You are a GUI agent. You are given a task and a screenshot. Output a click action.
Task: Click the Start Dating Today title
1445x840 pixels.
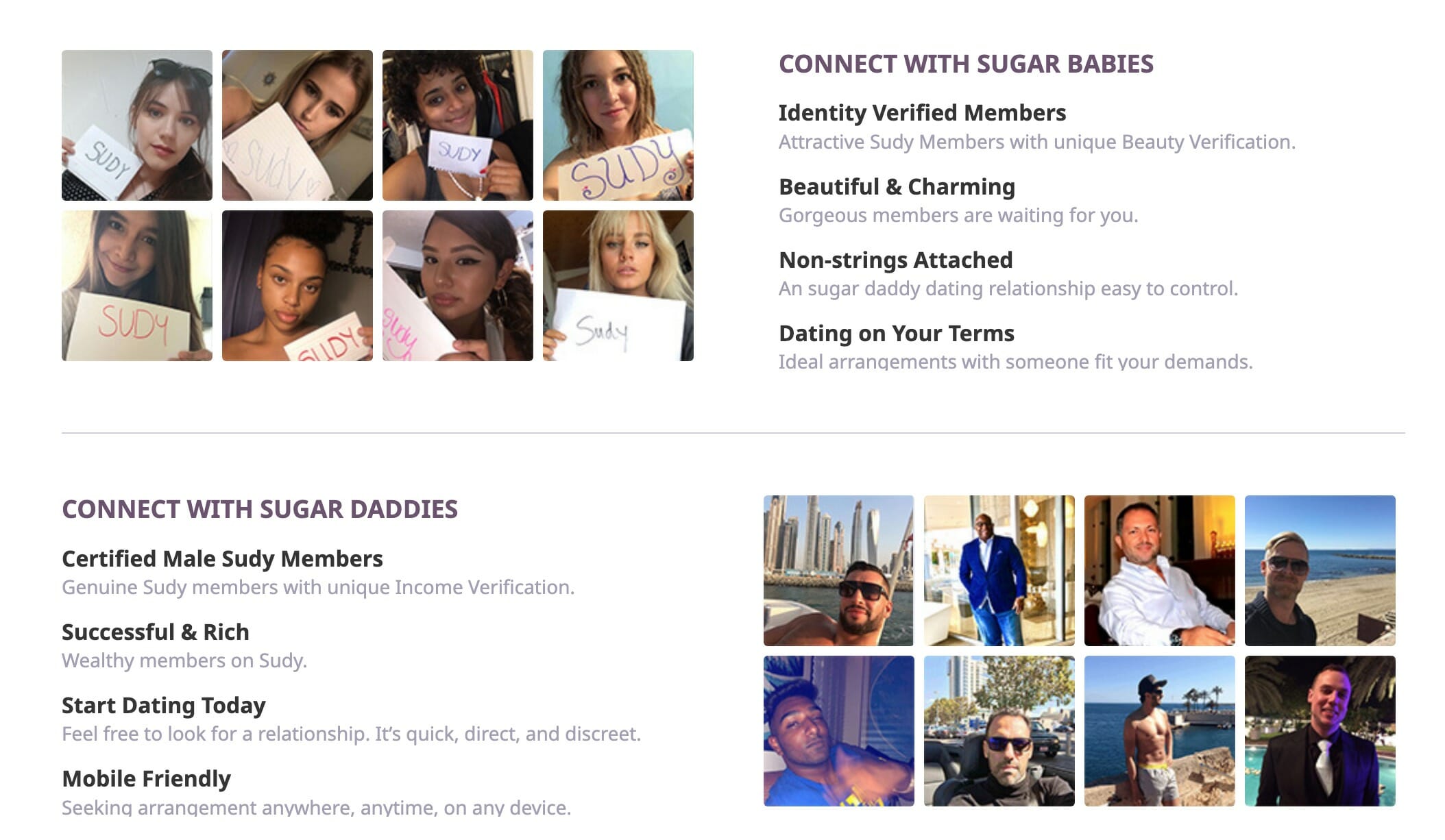point(164,705)
